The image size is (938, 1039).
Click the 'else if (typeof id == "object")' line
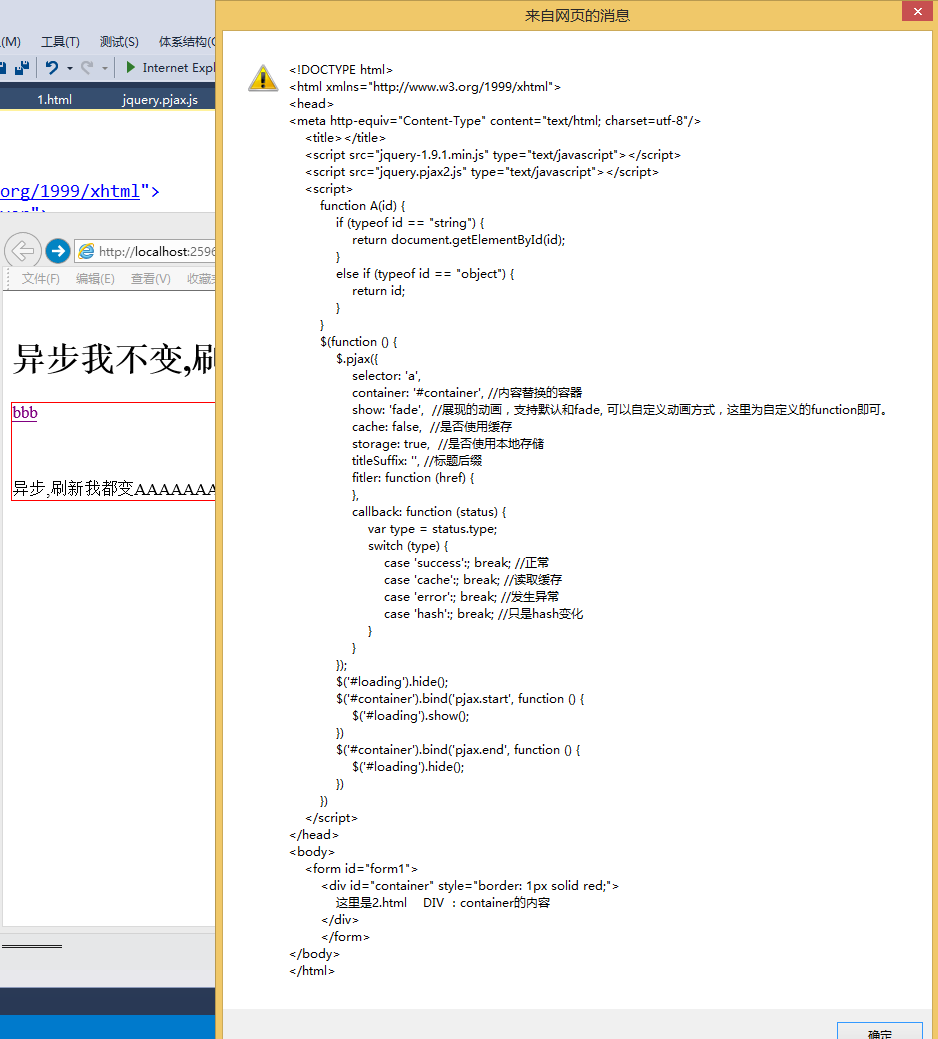[x=425, y=274]
